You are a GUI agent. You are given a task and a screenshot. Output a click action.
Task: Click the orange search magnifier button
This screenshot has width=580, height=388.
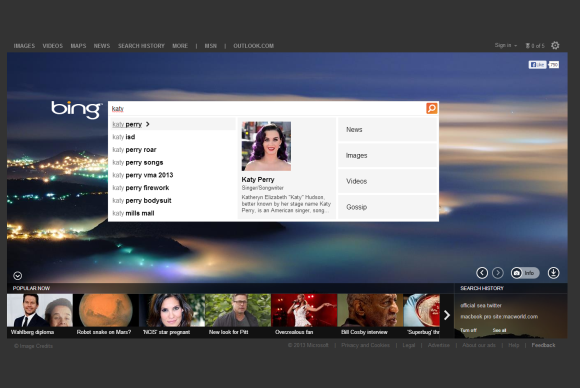(432, 108)
